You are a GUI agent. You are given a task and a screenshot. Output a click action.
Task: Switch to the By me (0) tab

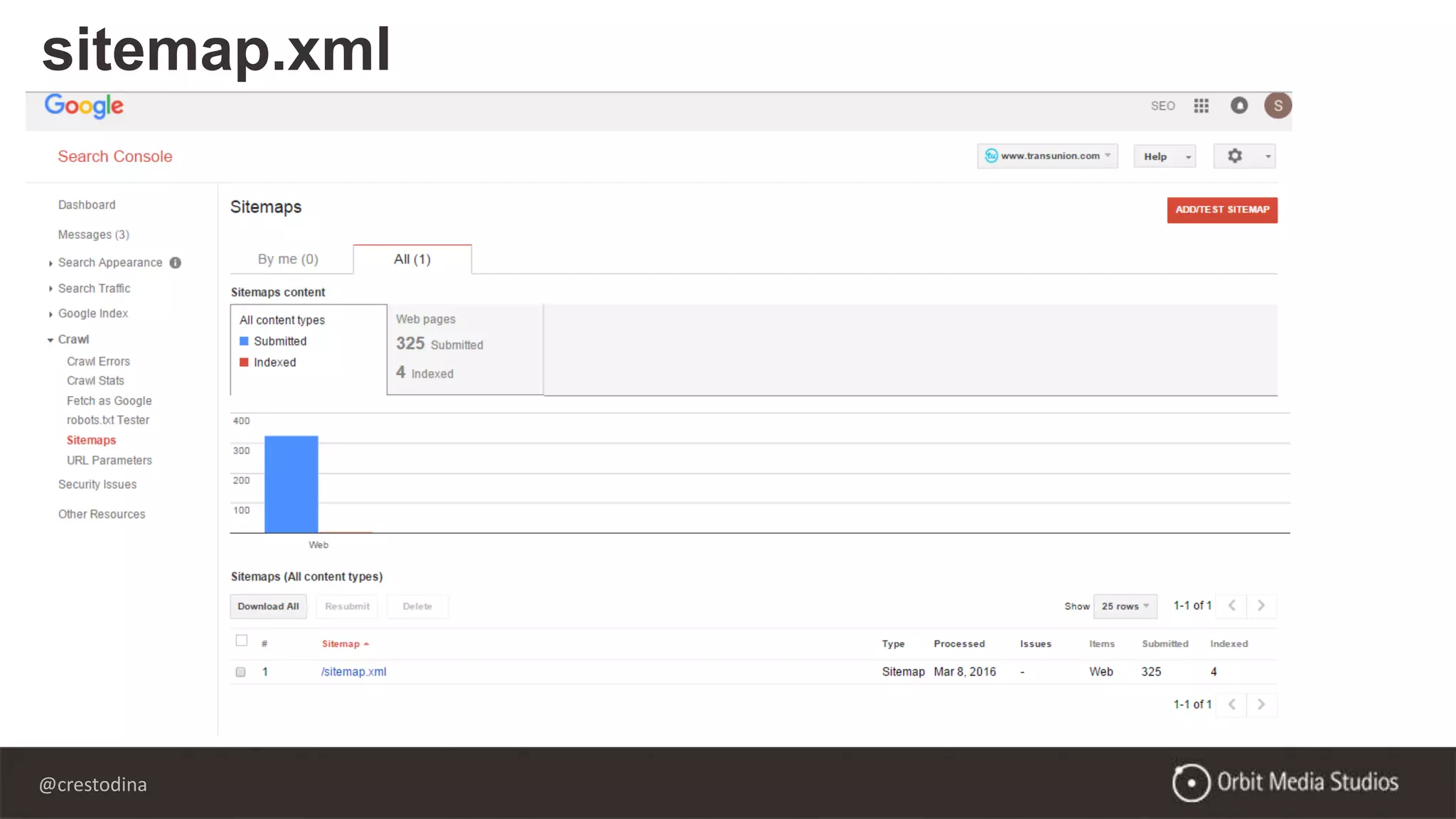(288, 259)
